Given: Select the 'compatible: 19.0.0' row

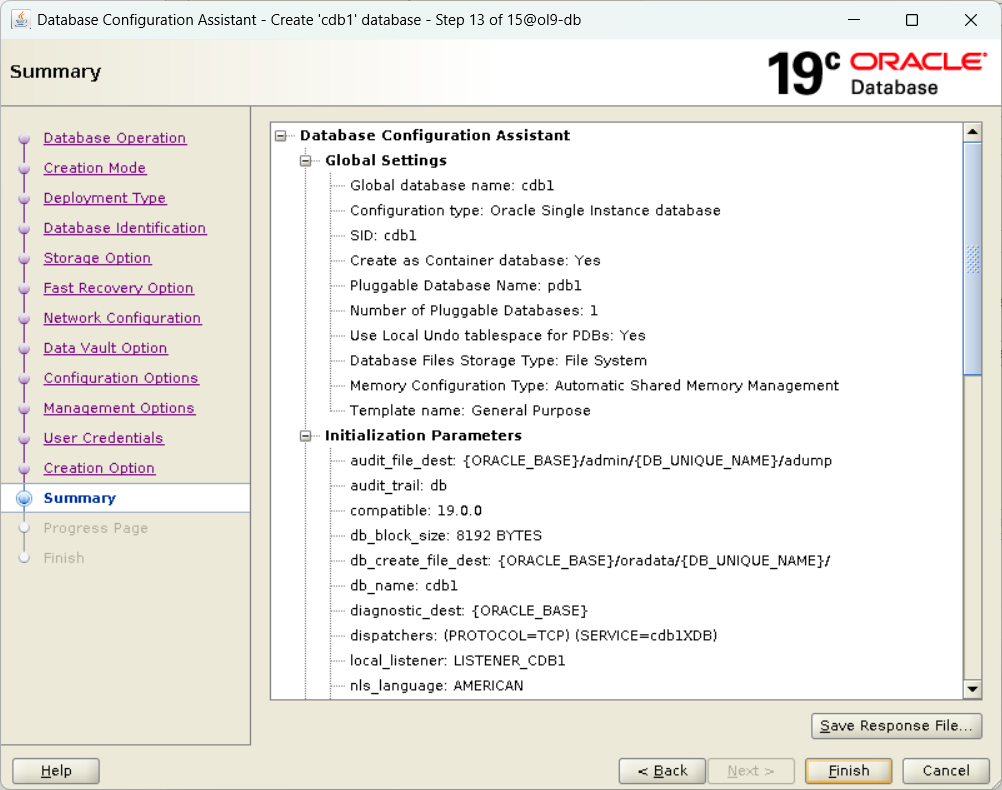Looking at the screenshot, I should click(415, 511).
